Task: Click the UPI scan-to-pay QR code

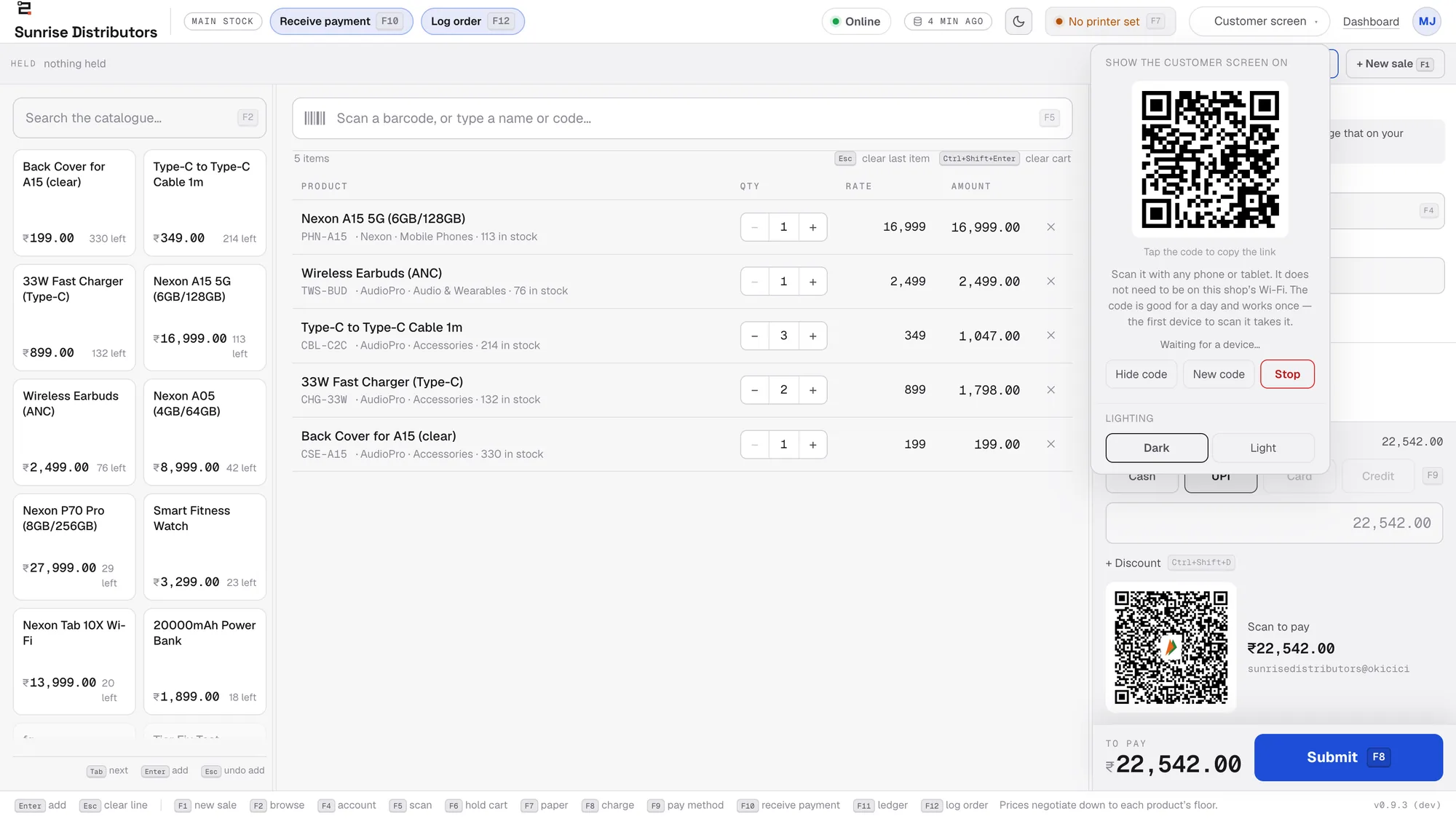Action: tap(1171, 647)
